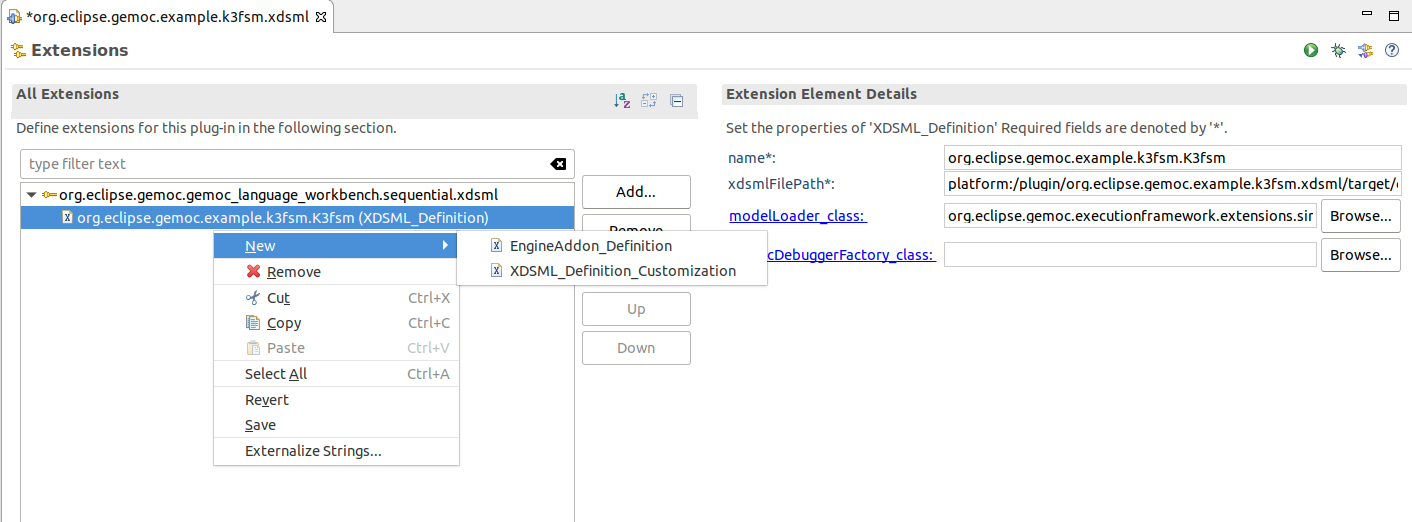Click the extension point icon of gemoc_language_workbench row
Image resolution: width=1412 pixels, height=522 pixels.
tap(49, 195)
